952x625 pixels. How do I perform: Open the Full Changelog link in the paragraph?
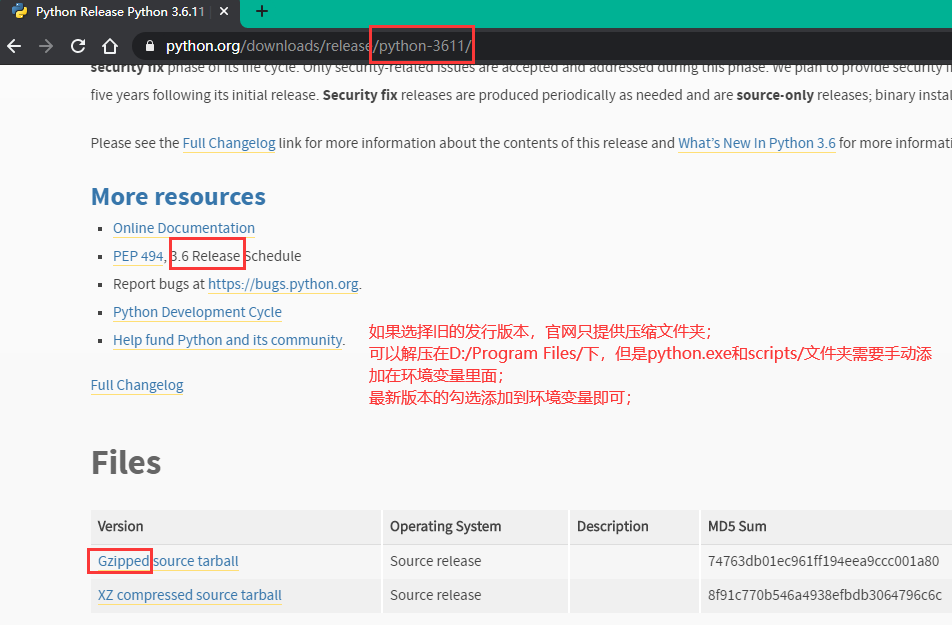pyautogui.click(x=229, y=143)
